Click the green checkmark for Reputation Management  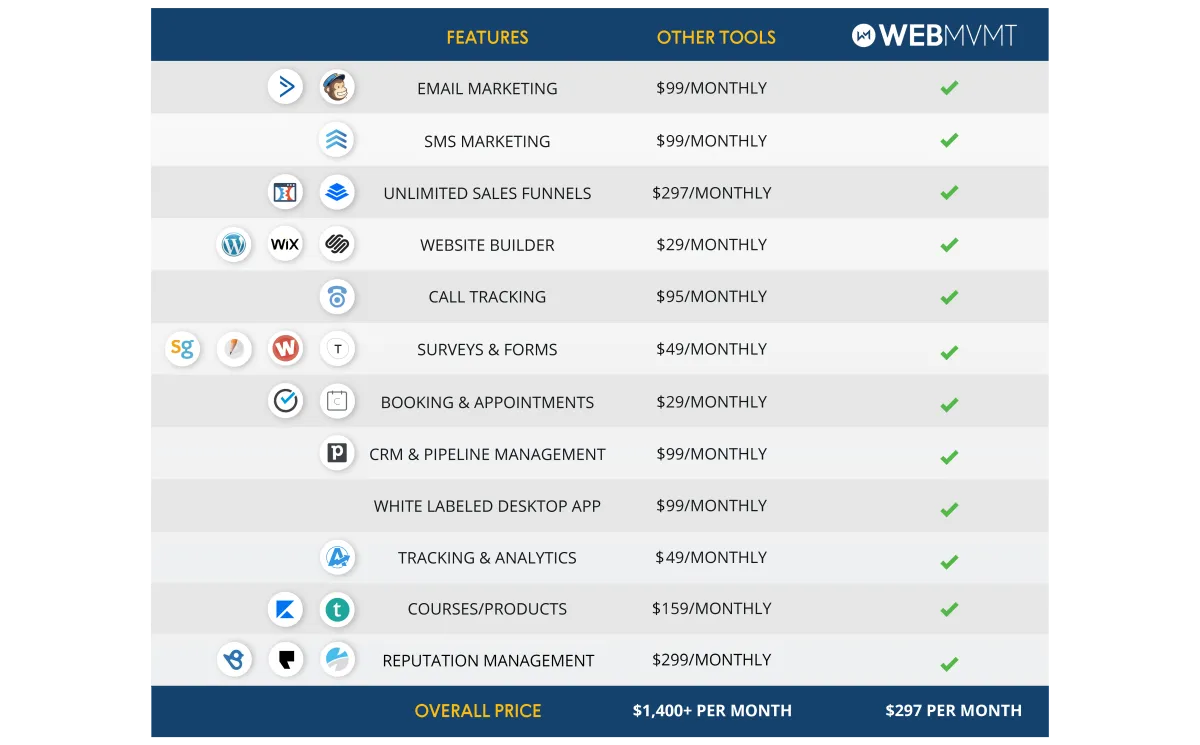949,663
